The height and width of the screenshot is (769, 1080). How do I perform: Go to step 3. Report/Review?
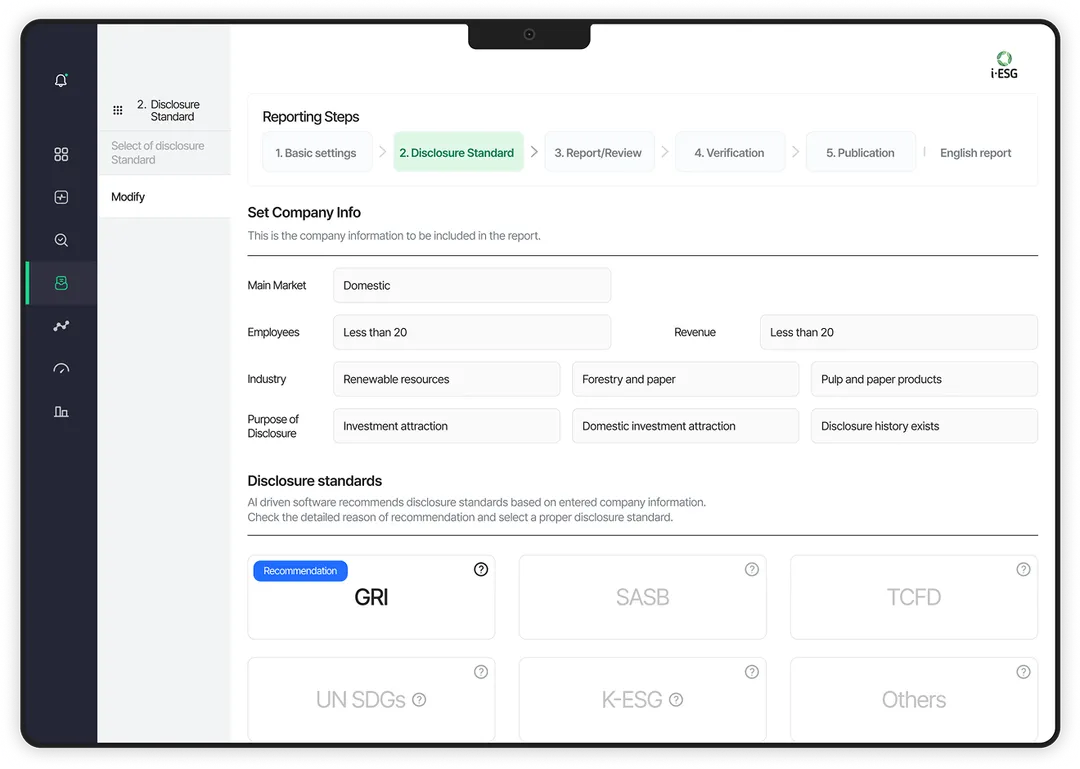coord(599,152)
